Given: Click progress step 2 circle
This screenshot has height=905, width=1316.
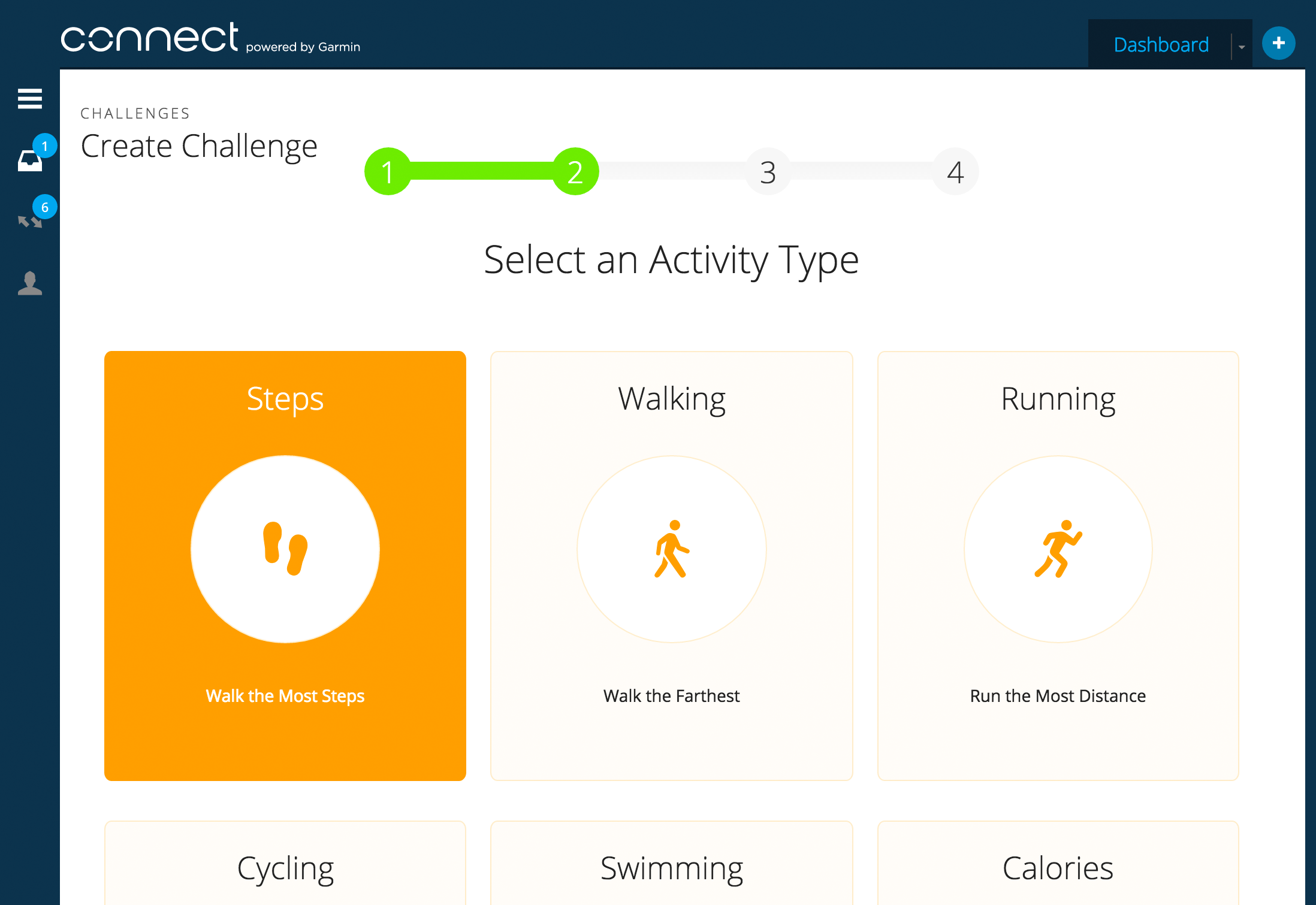Looking at the screenshot, I should (575, 171).
